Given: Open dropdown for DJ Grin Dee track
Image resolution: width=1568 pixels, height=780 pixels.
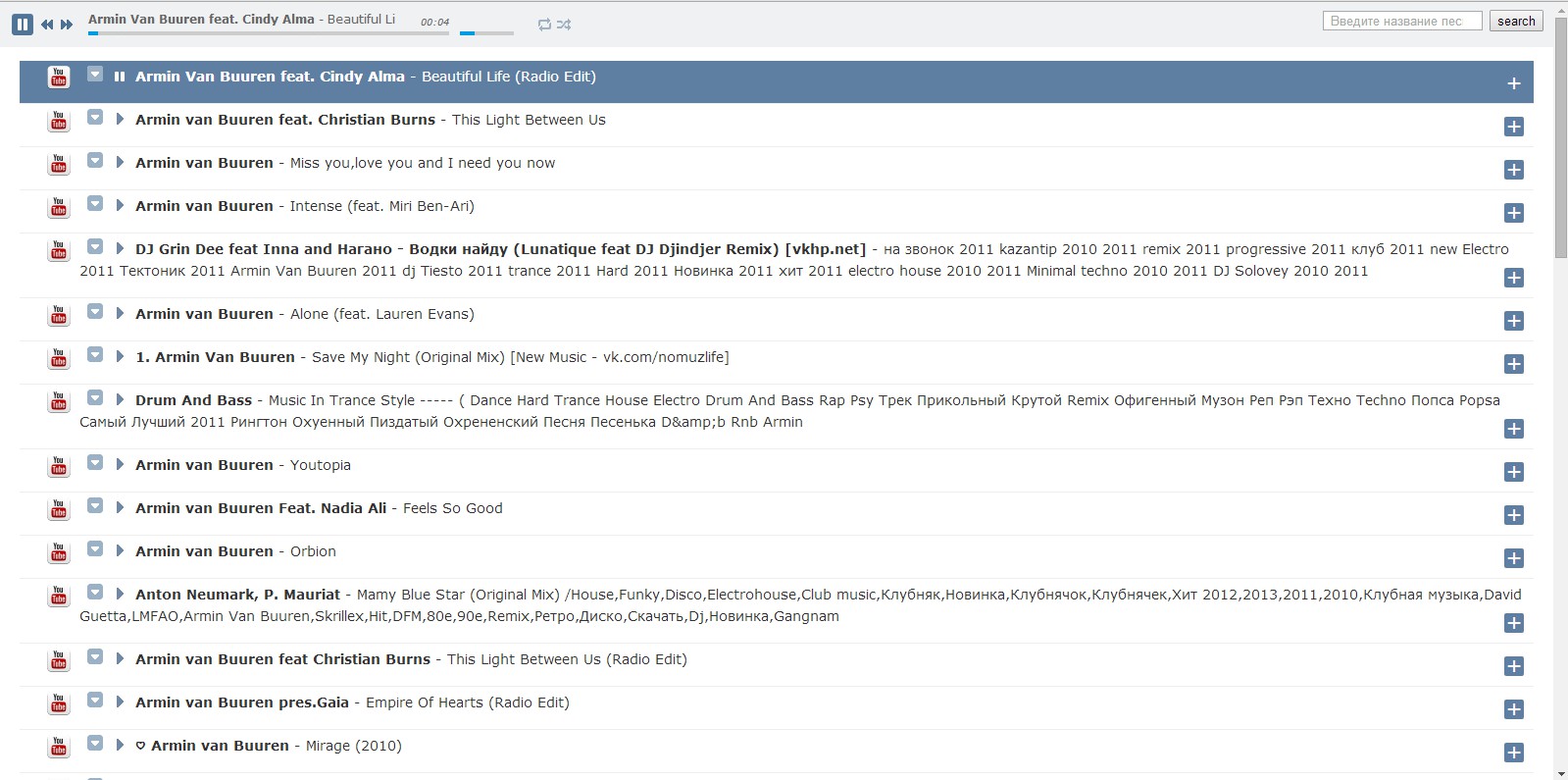Looking at the screenshot, I should pos(95,246).
